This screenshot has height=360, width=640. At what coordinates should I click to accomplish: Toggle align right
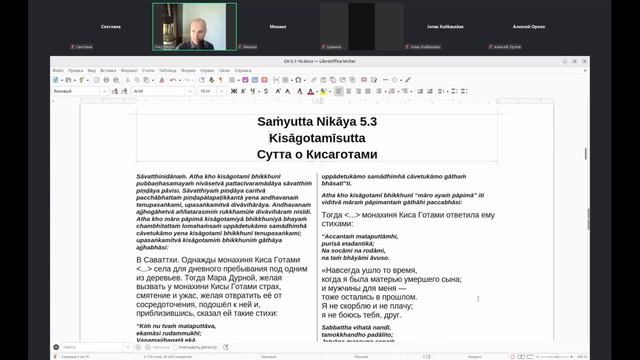pyautogui.click(x=358, y=91)
